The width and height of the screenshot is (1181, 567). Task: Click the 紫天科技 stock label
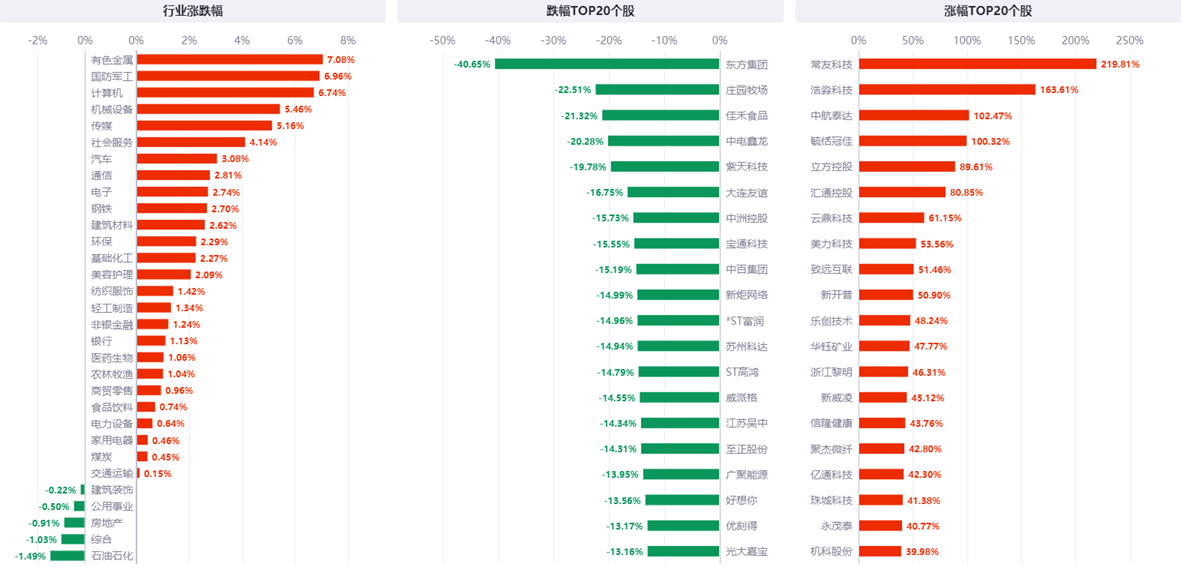747,167
